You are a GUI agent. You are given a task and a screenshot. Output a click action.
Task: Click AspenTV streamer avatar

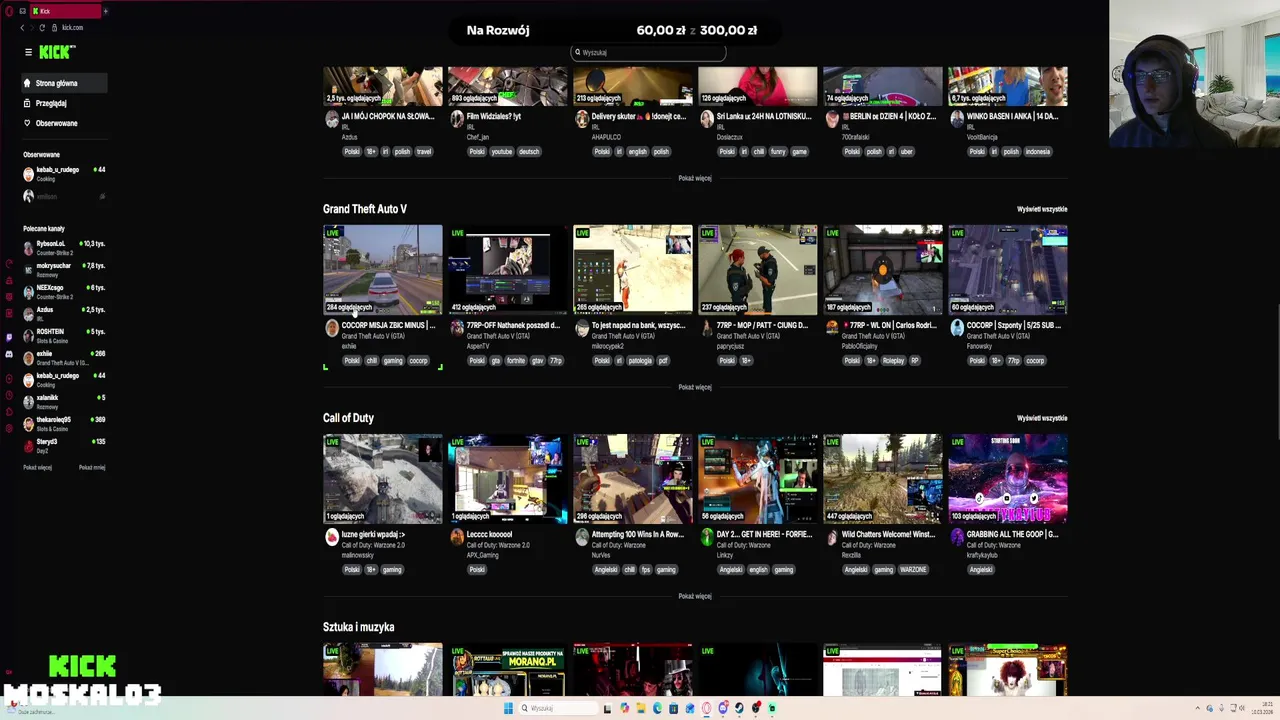(x=457, y=328)
